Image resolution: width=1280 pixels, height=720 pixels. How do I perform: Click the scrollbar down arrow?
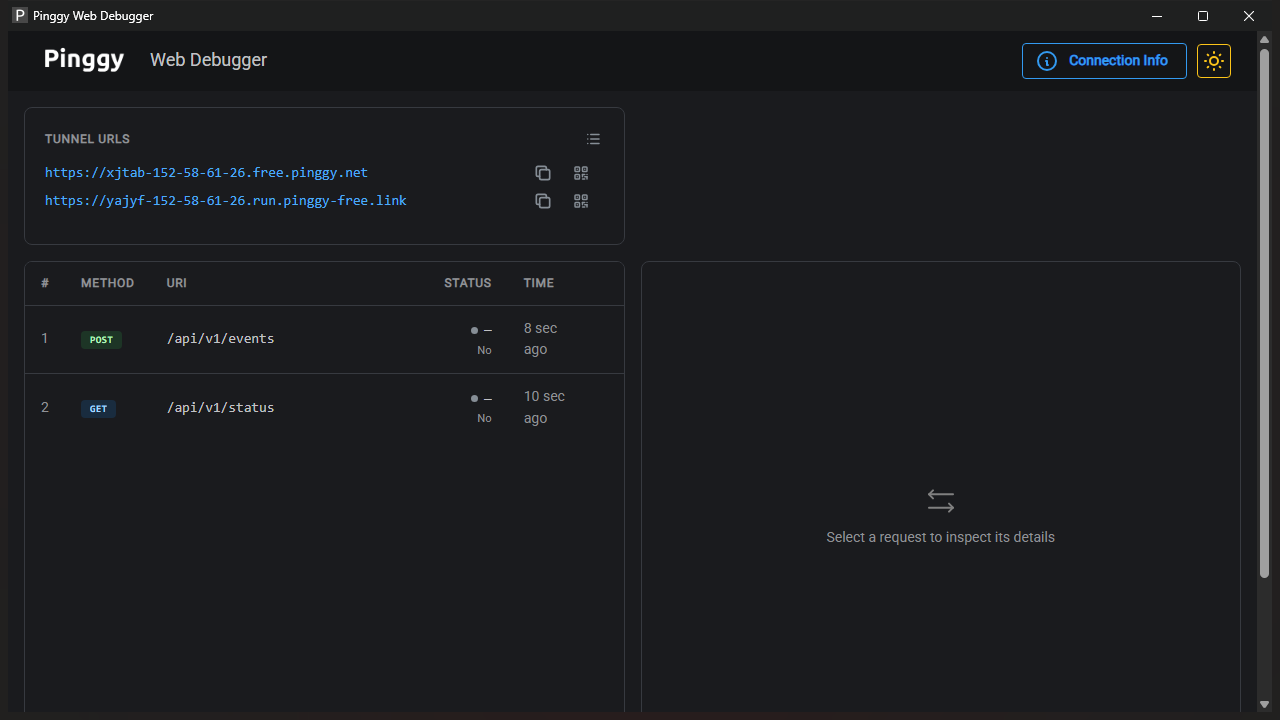pos(1264,705)
